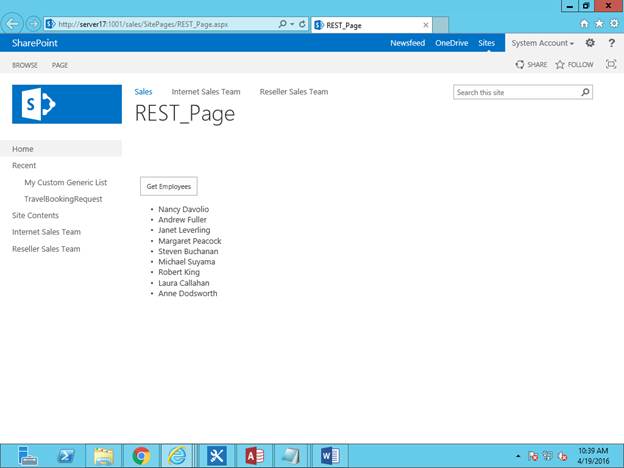The width and height of the screenshot is (624, 468).
Task: Switch to Internet Explorer in taskbar
Action: [178, 456]
